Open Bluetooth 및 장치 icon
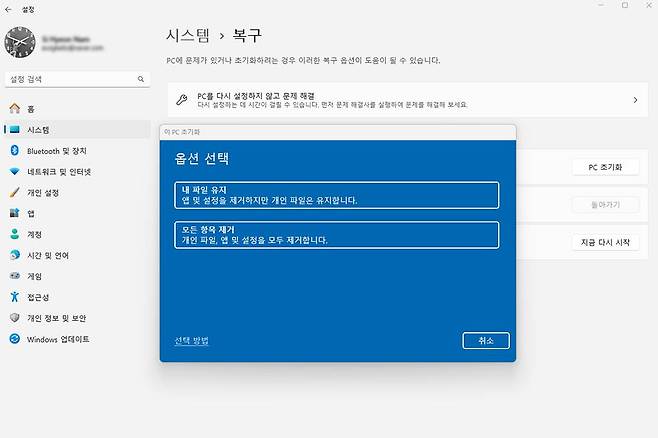Image resolution: width=658 pixels, height=438 pixels. (x=15, y=151)
